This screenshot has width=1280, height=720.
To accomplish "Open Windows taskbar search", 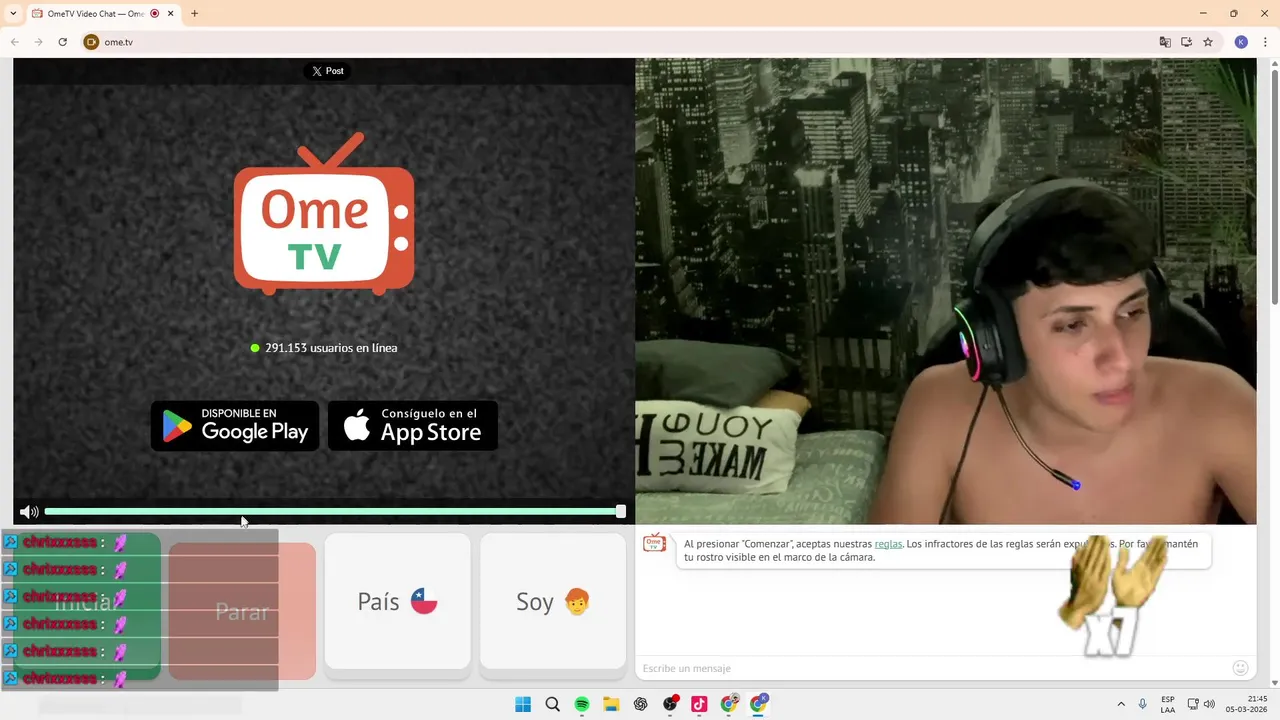I will pos(552,704).
